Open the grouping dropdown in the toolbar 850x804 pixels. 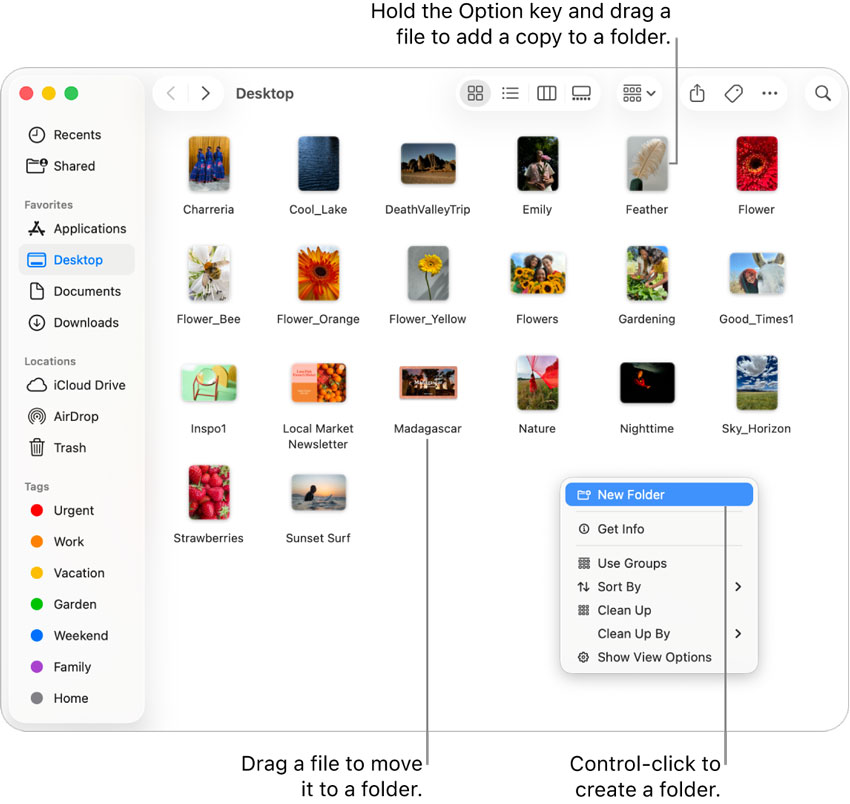639,93
